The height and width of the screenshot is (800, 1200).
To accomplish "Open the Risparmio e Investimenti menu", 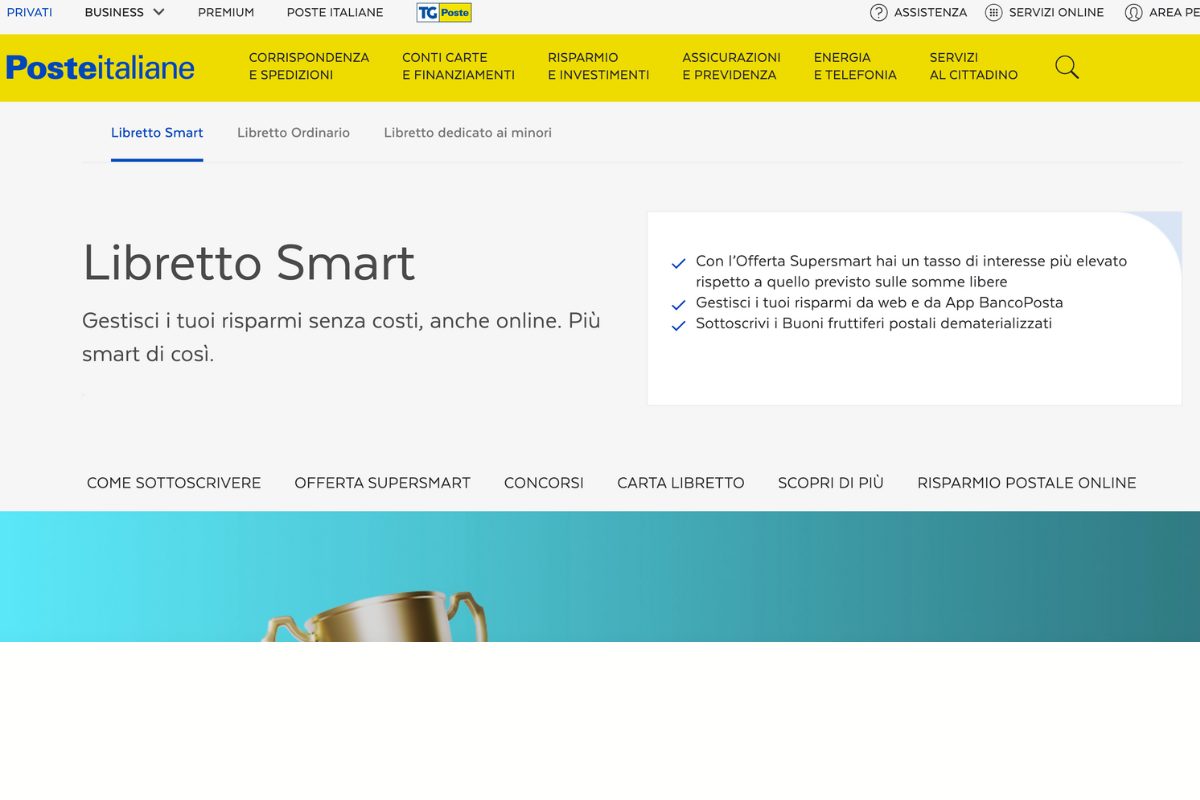I will point(597,66).
